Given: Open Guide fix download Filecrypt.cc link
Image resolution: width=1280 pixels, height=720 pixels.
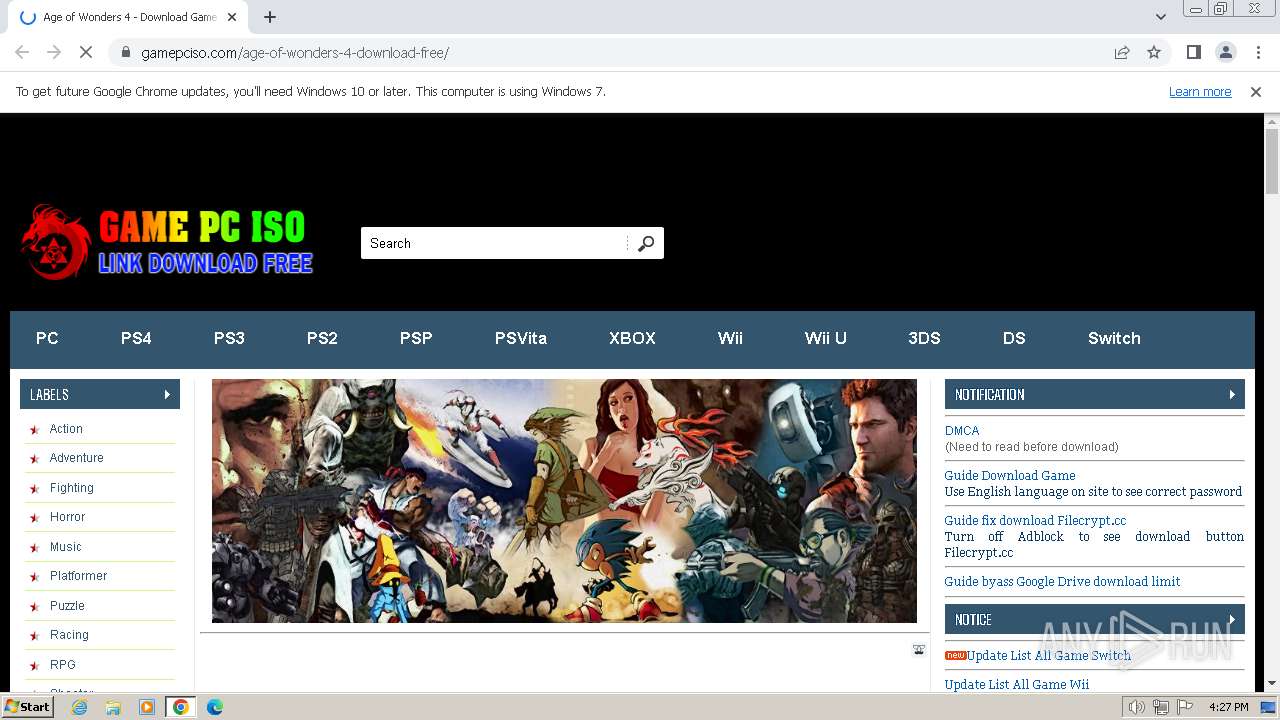Looking at the screenshot, I should [1035, 521].
